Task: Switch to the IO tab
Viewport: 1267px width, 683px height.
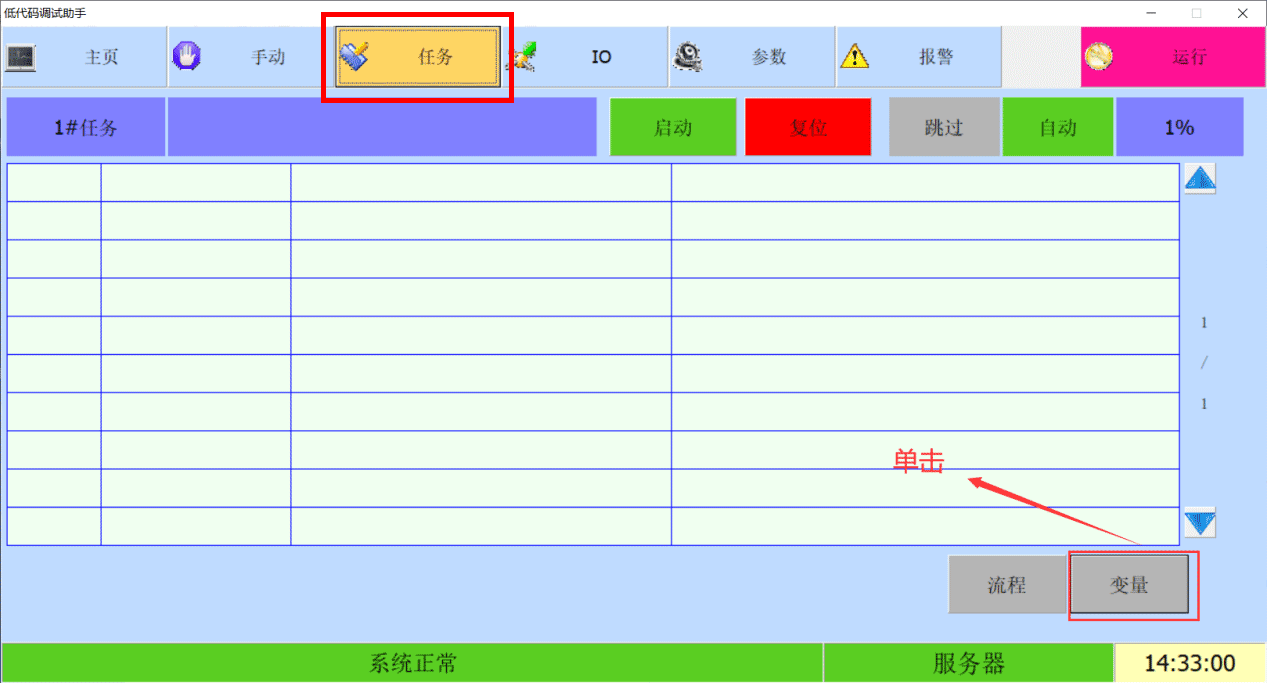Action: coord(600,57)
